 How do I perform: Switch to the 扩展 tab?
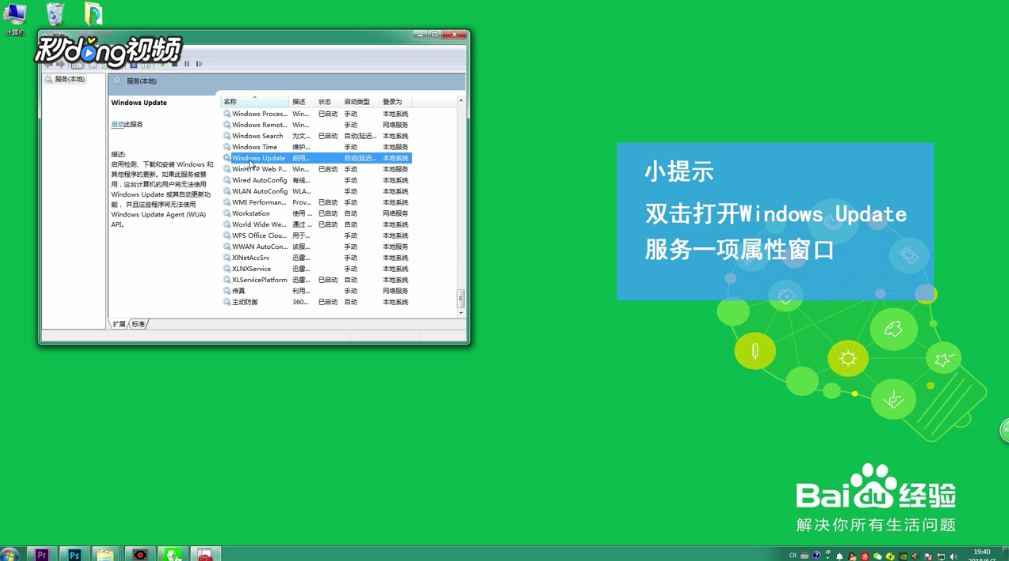click(x=119, y=324)
